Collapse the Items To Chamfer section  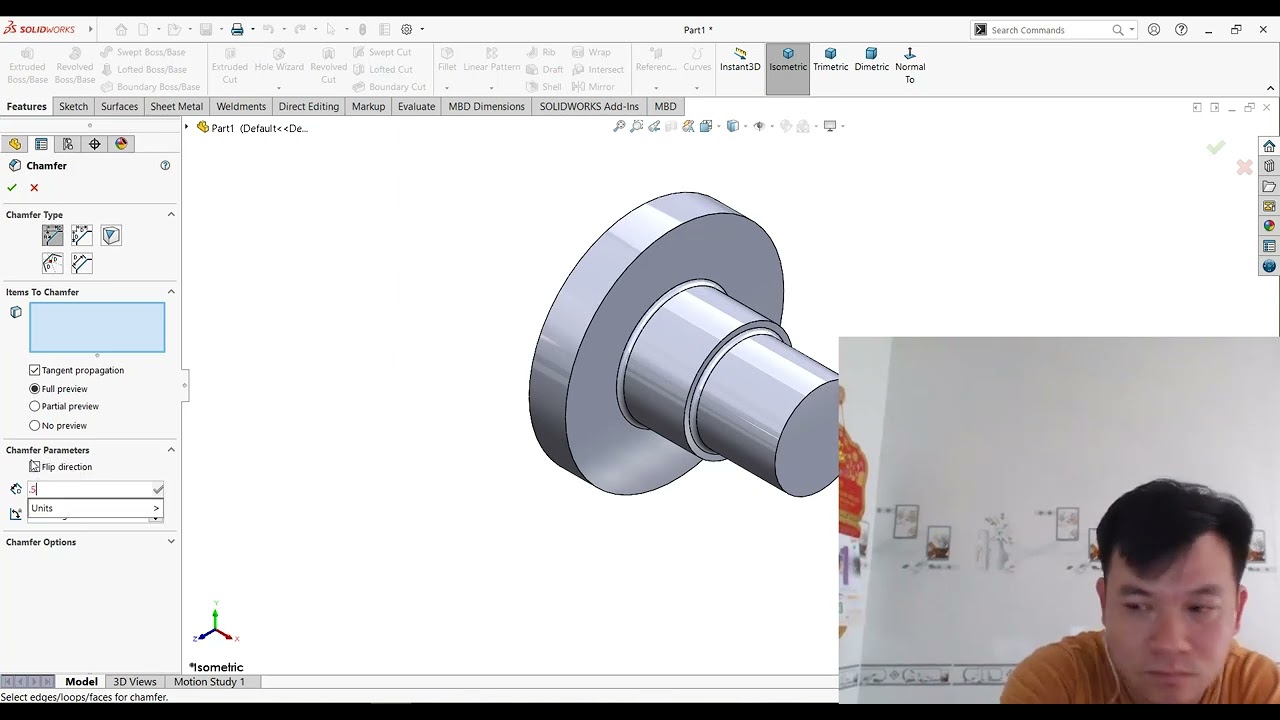(x=171, y=292)
